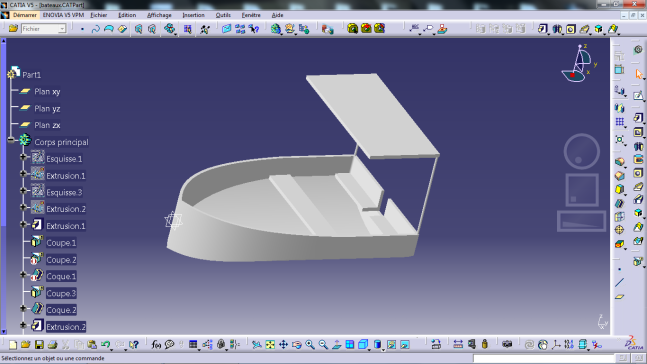The image size is (647, 364).
Task: Click the Line creation icon on right
Action: pos(619,283)
